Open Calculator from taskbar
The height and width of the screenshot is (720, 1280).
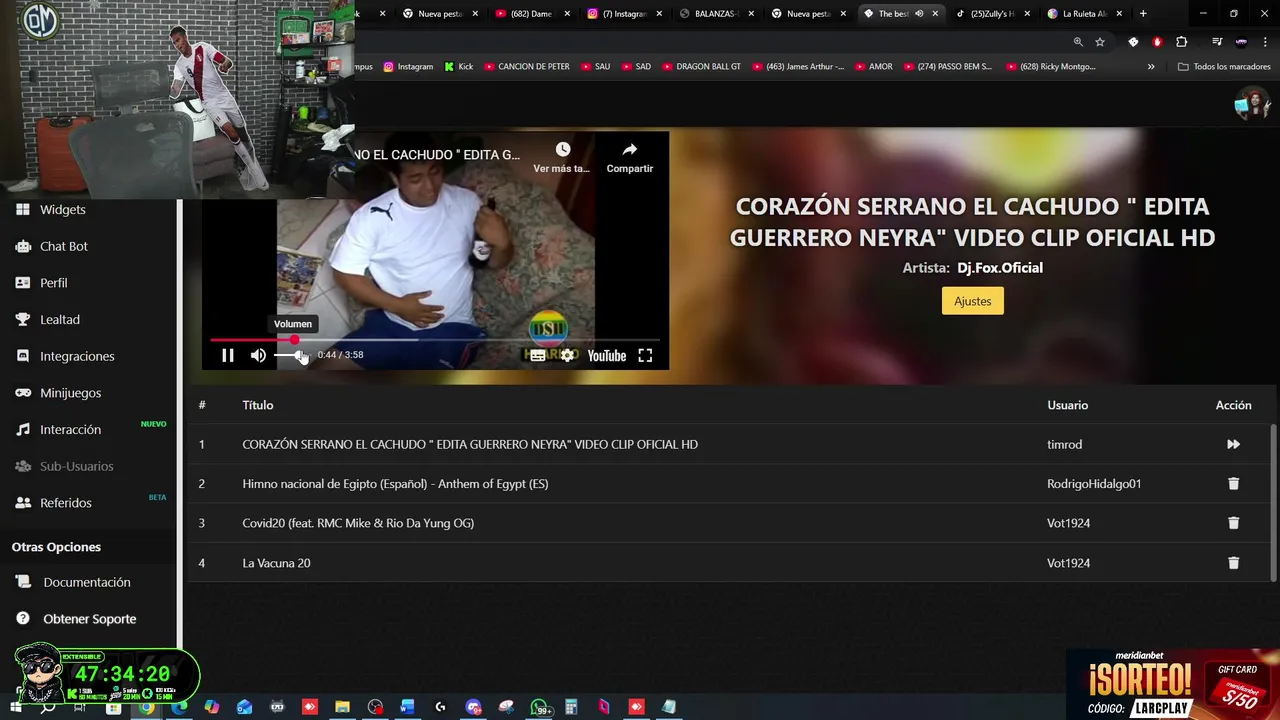coord(572,707)
